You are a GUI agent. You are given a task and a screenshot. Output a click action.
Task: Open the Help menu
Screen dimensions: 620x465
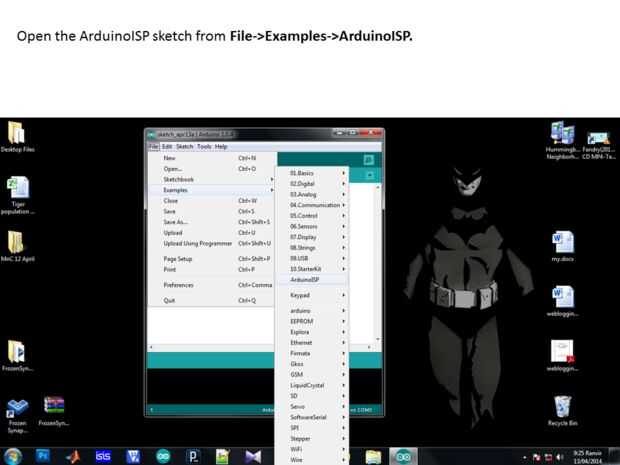tap(221, 146)
